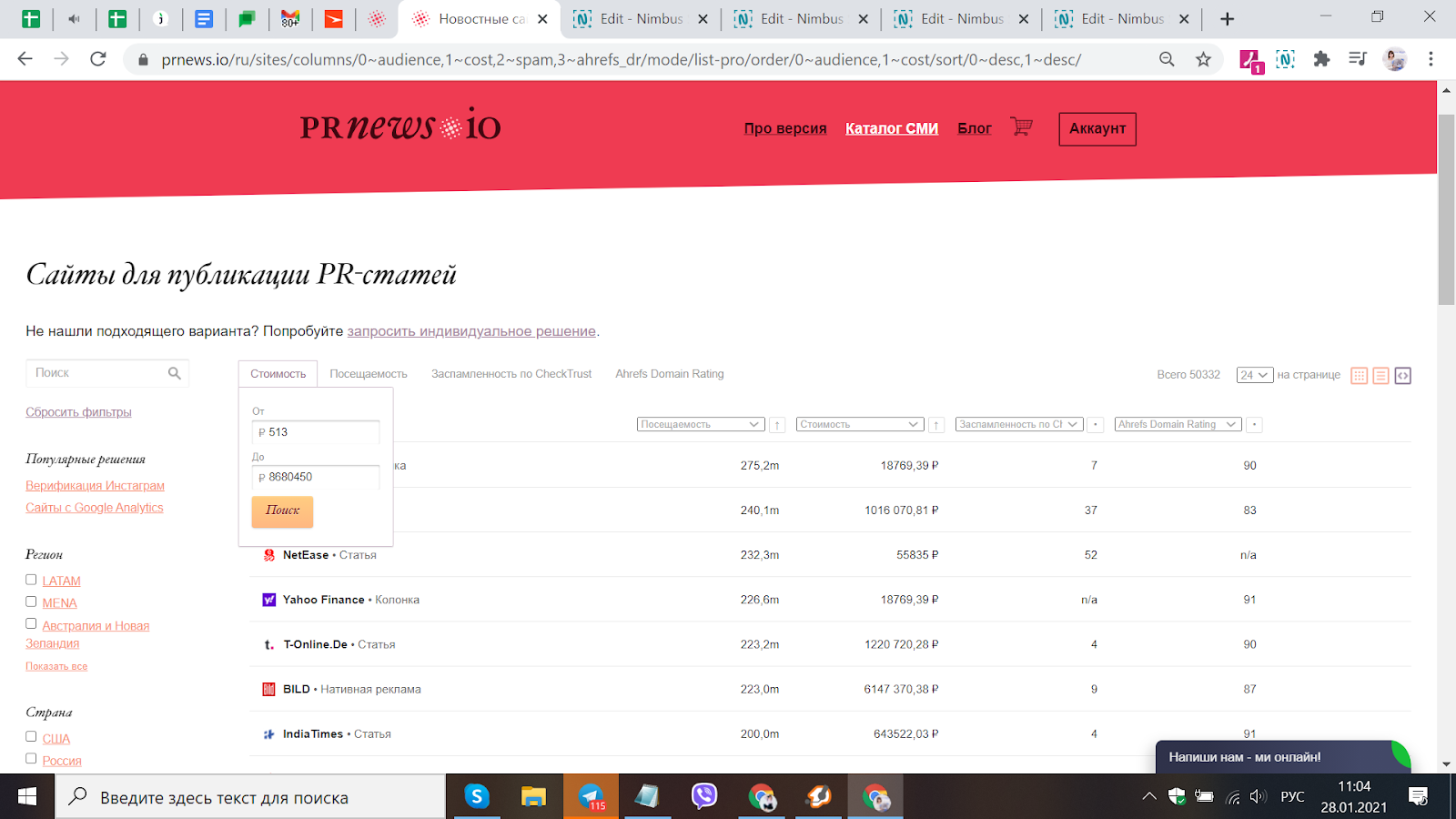
Task: Open the 24 per page dropdown
Action: click(x=1254, y=375)
